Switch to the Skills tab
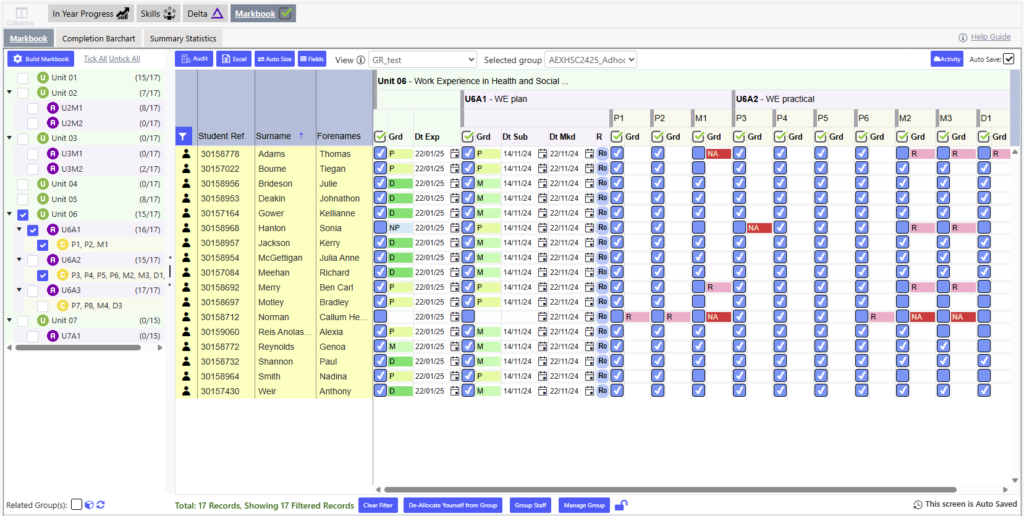Viewport: 1024px width, 516px height. click(x=159, y=13)
